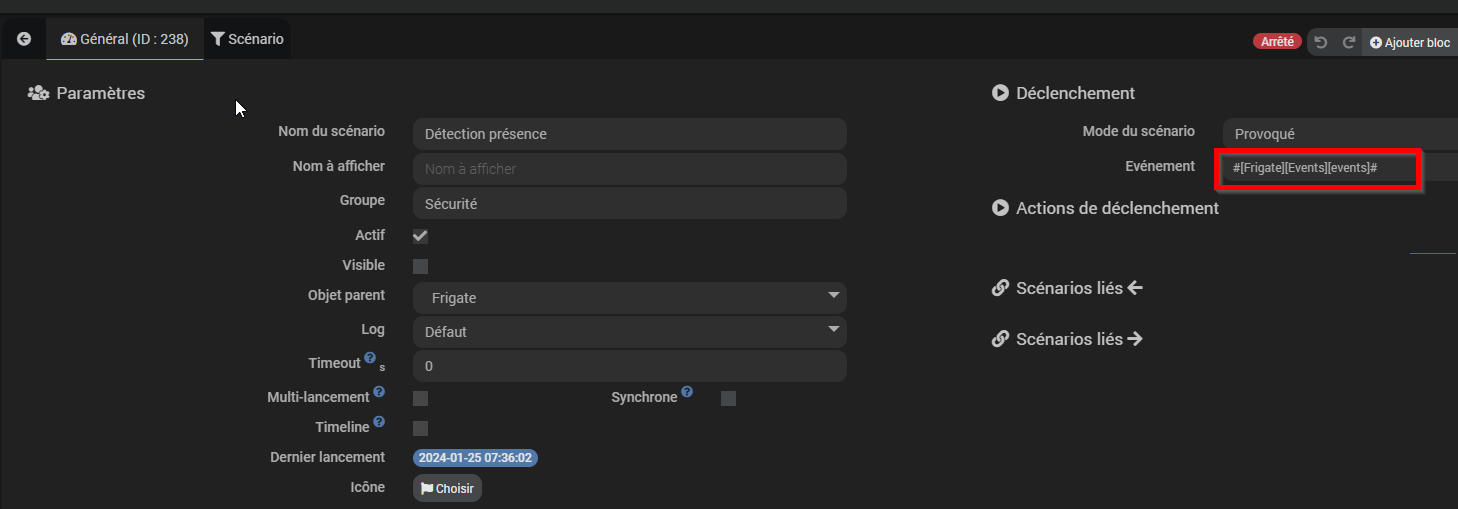
Task: Switch to the Scénario tab
Action: [x=248, y=39]
